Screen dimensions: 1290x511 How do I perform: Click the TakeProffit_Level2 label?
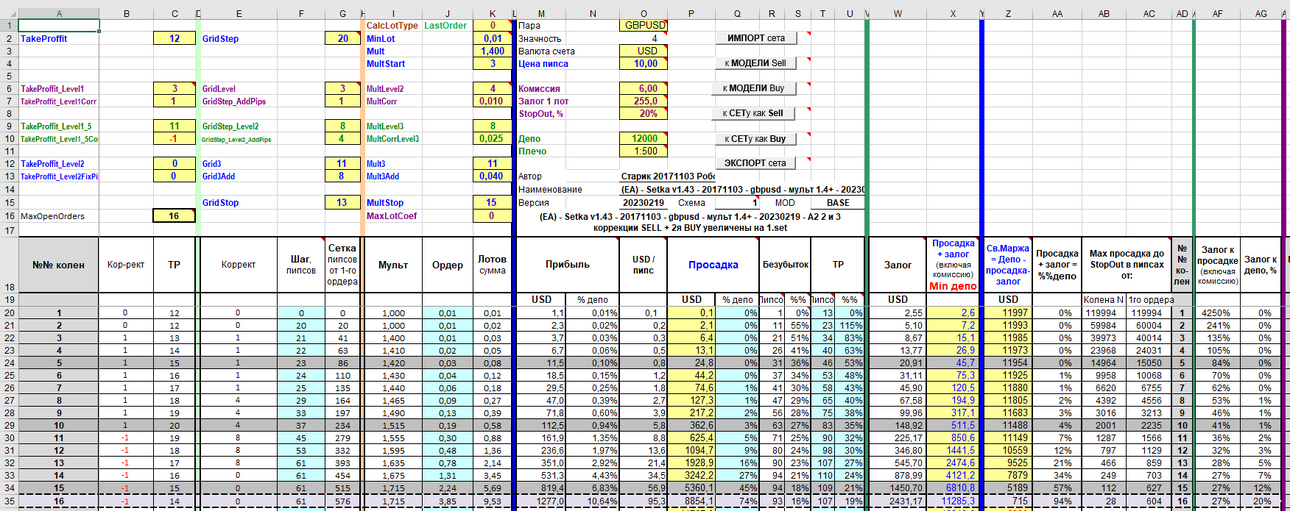(x=53, y=163)
